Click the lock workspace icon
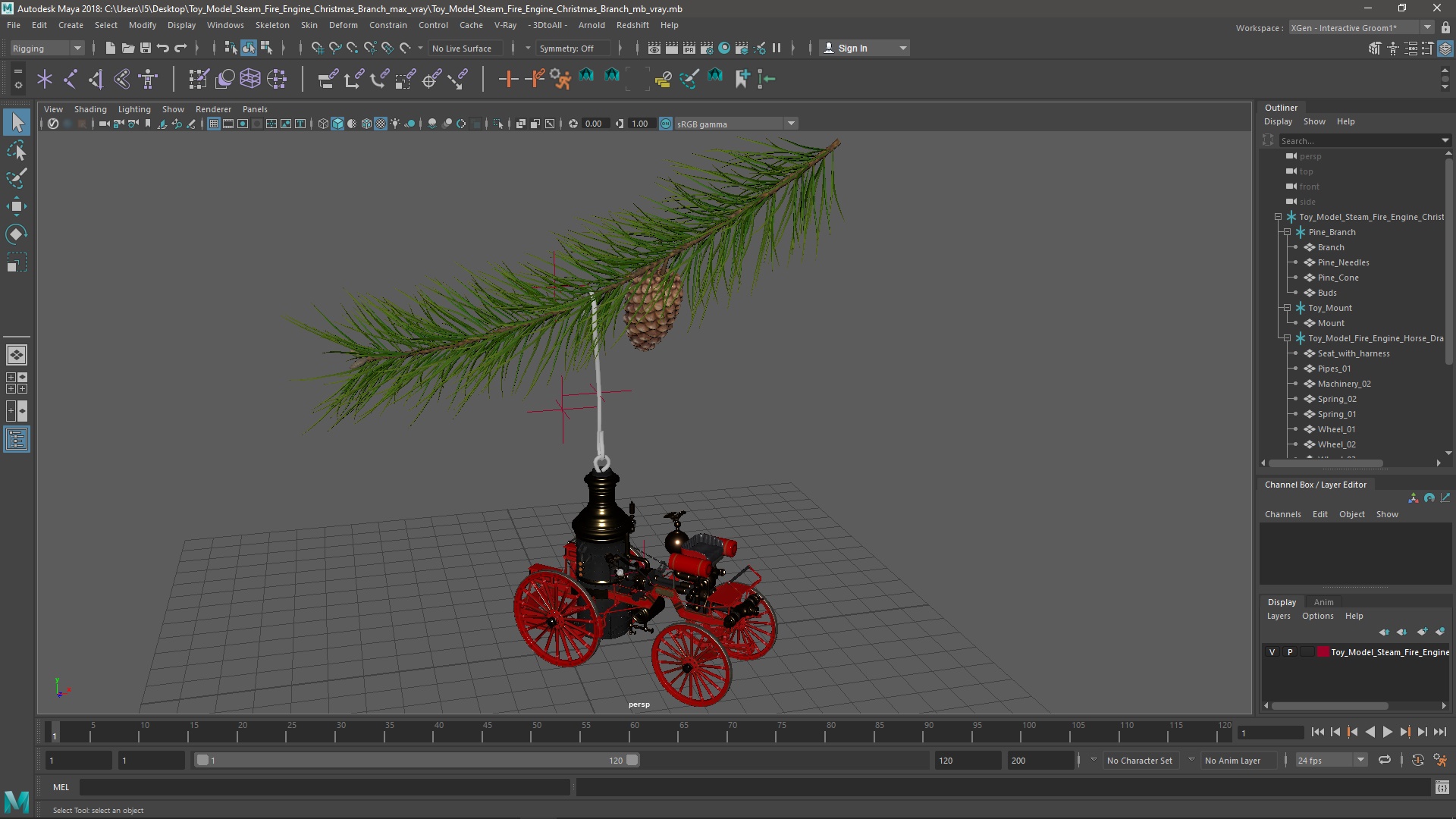 1445,27
